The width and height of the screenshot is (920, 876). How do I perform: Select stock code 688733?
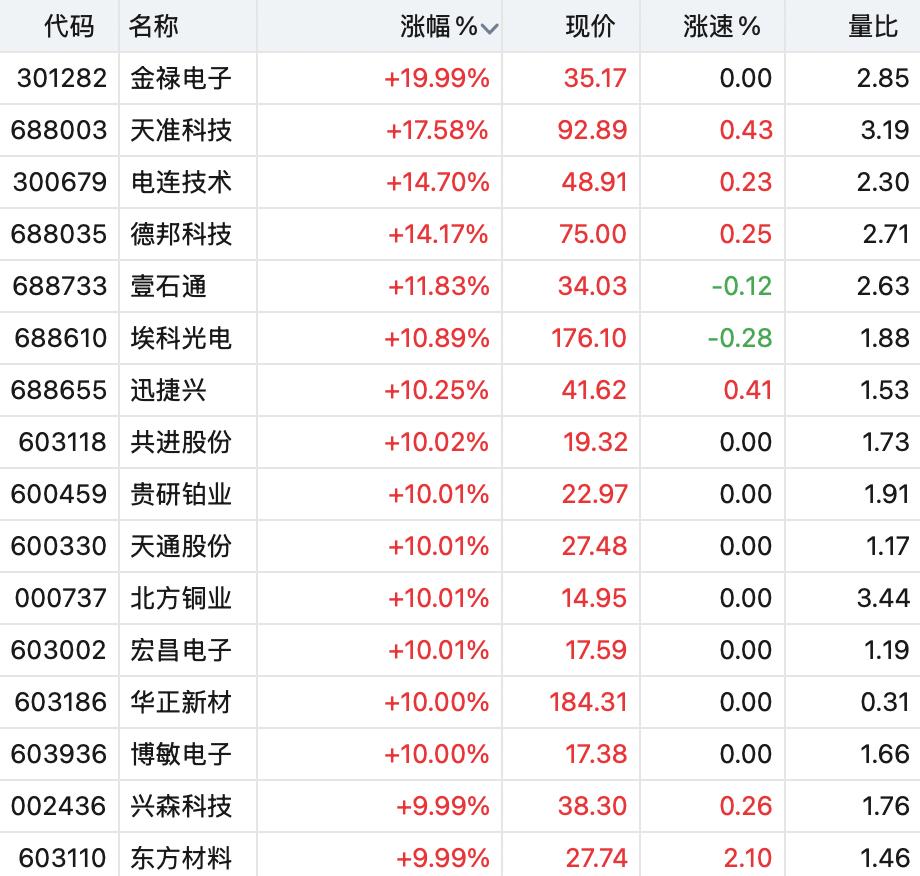tap(59, 286)
